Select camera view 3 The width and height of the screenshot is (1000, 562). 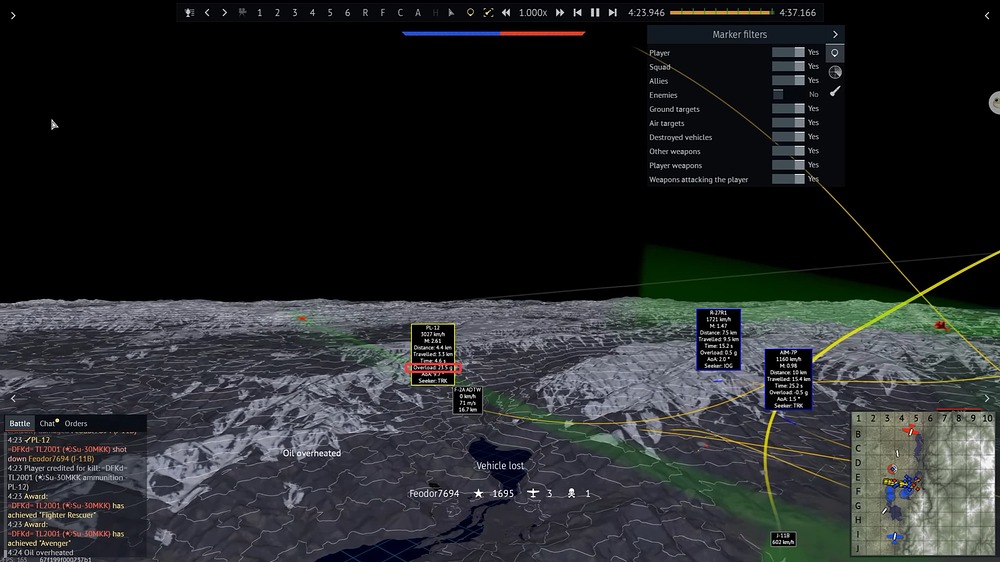coord(295,13)
